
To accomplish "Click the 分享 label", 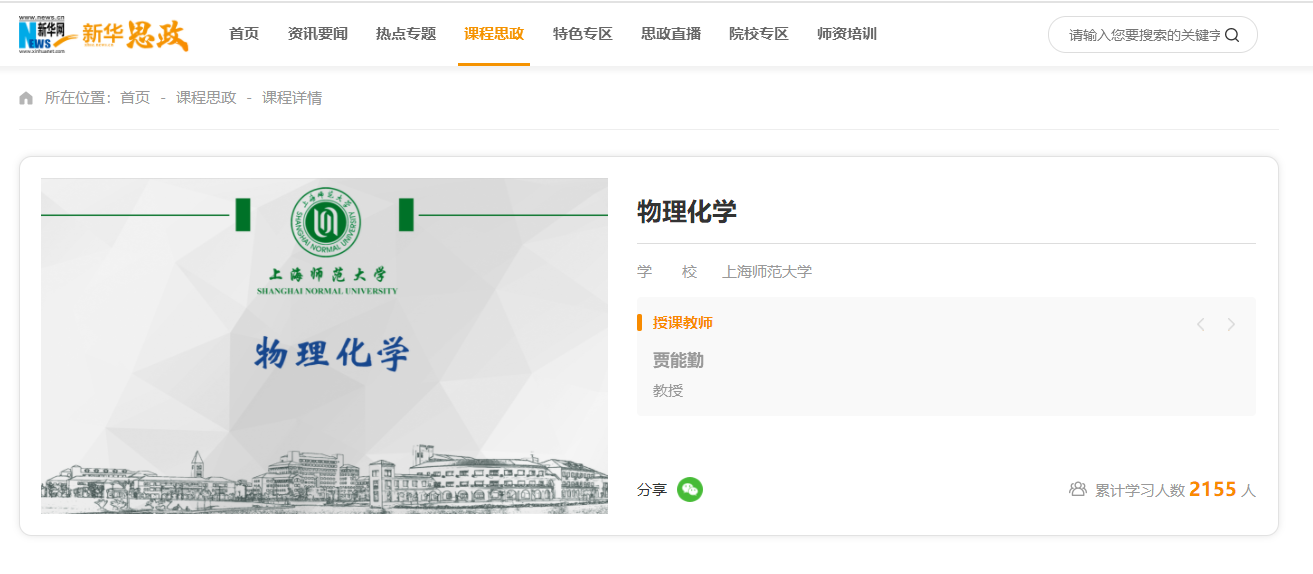I will (x=652, y=490).
